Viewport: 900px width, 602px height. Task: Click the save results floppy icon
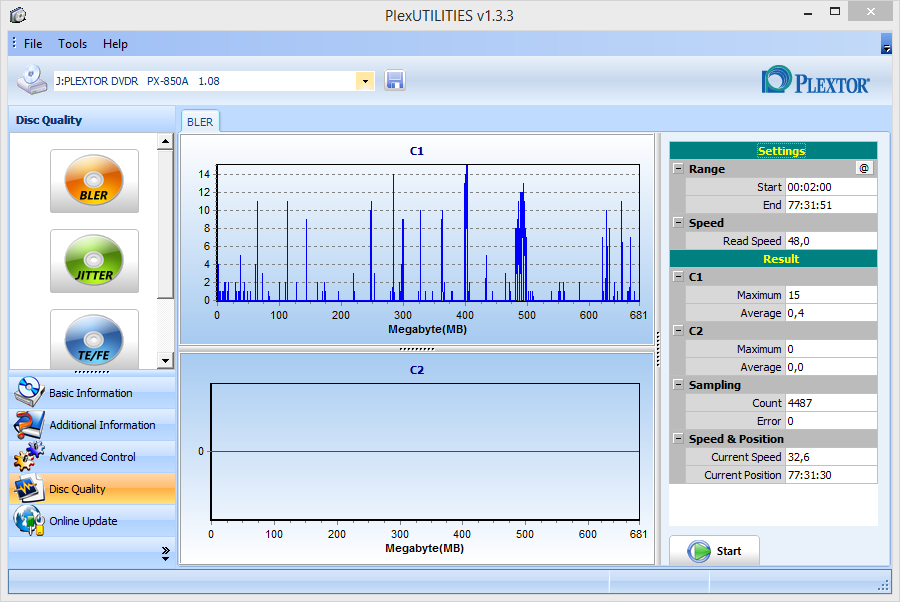(394, 80)
